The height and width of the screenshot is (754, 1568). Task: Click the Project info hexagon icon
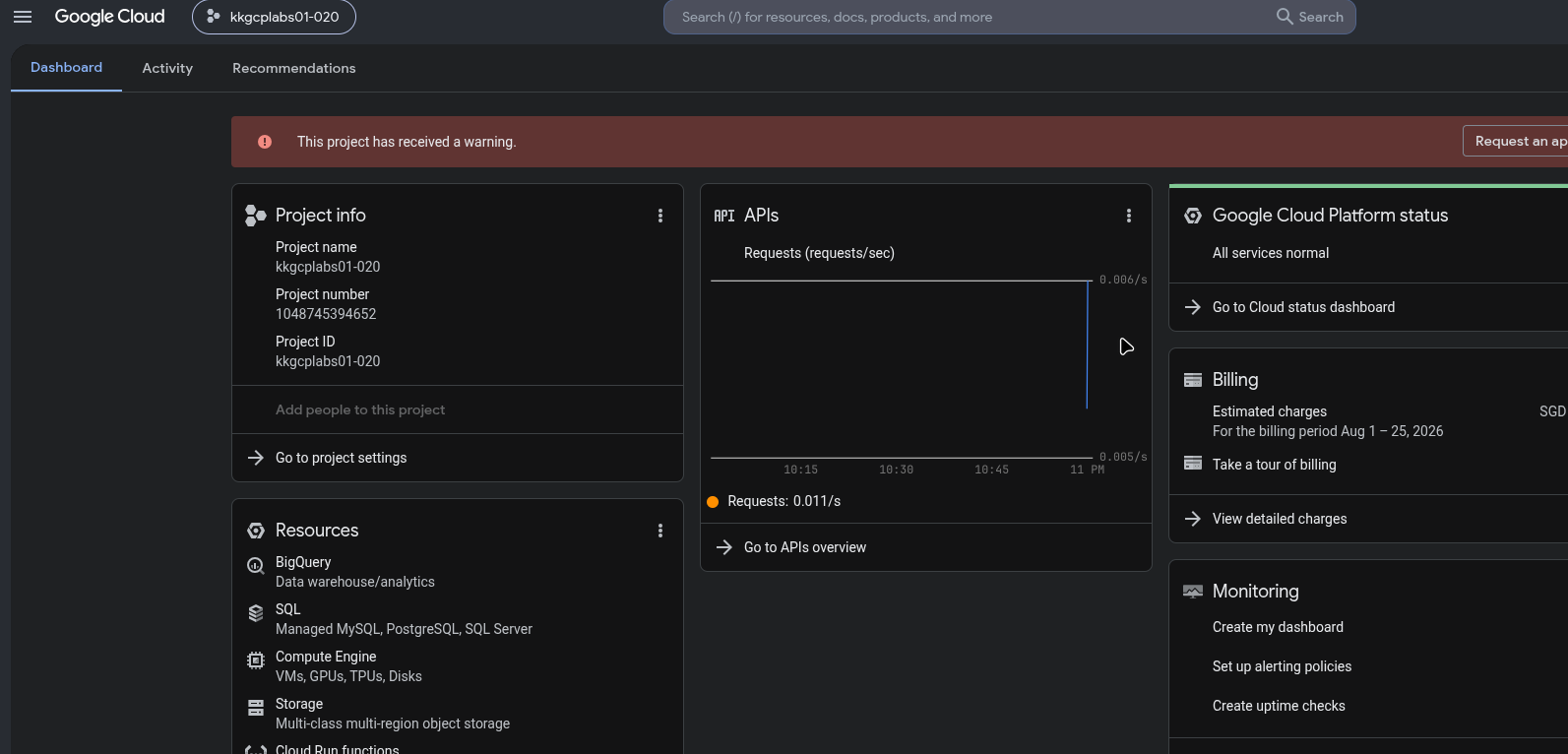coord(256,216)
